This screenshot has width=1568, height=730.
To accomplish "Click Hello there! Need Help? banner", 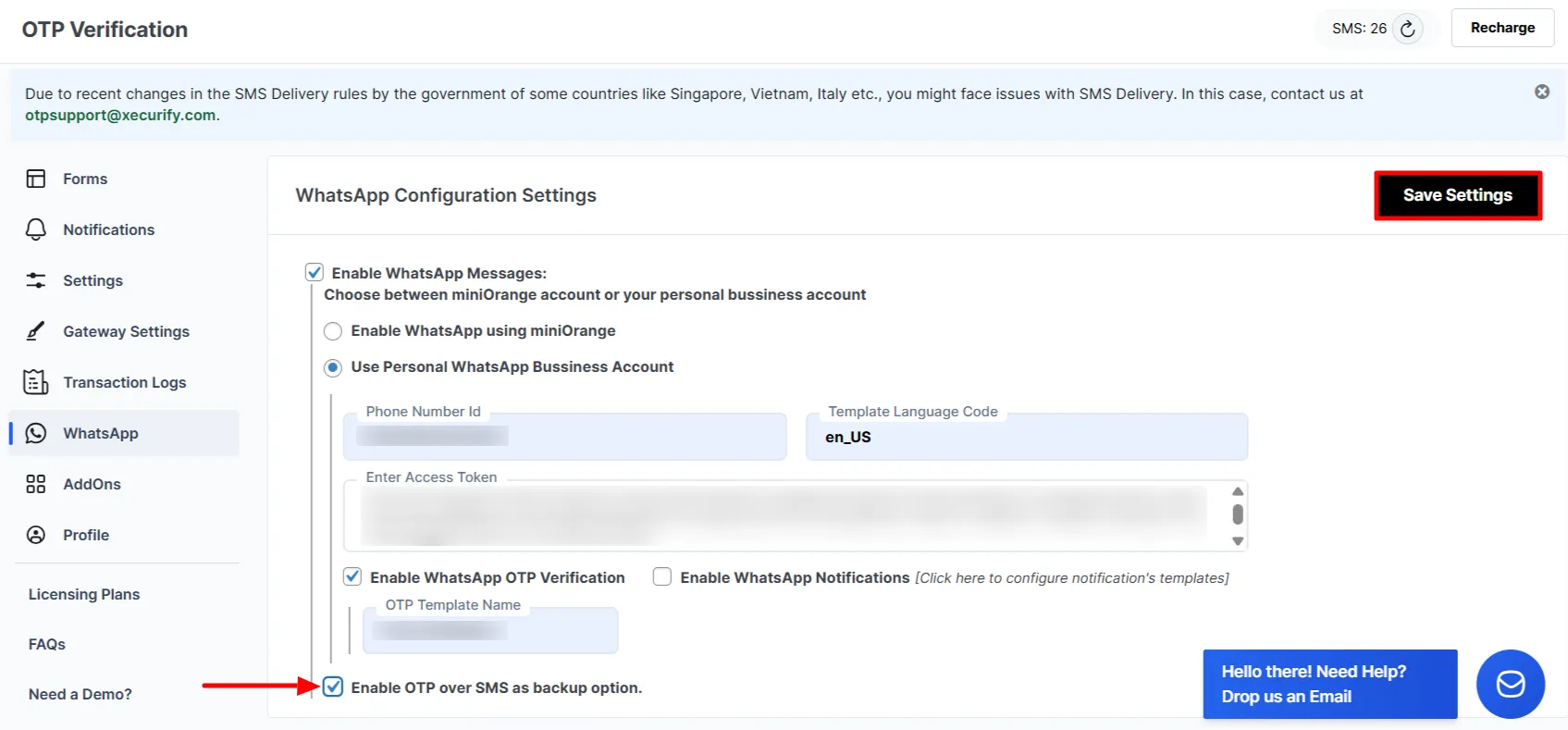I will coord(1330,684).
